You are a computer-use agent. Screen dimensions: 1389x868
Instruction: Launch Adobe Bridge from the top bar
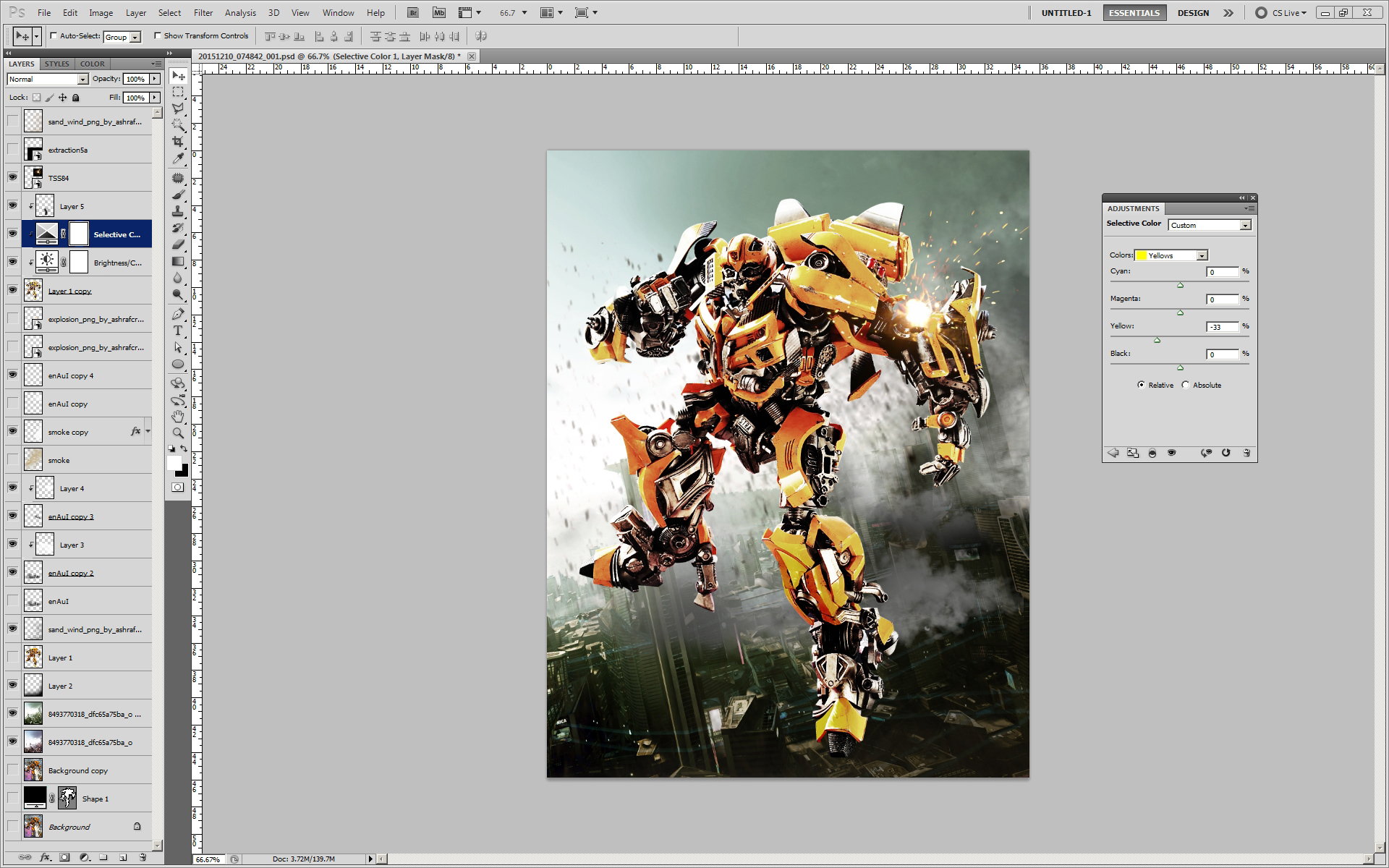(x=412, y=12)
